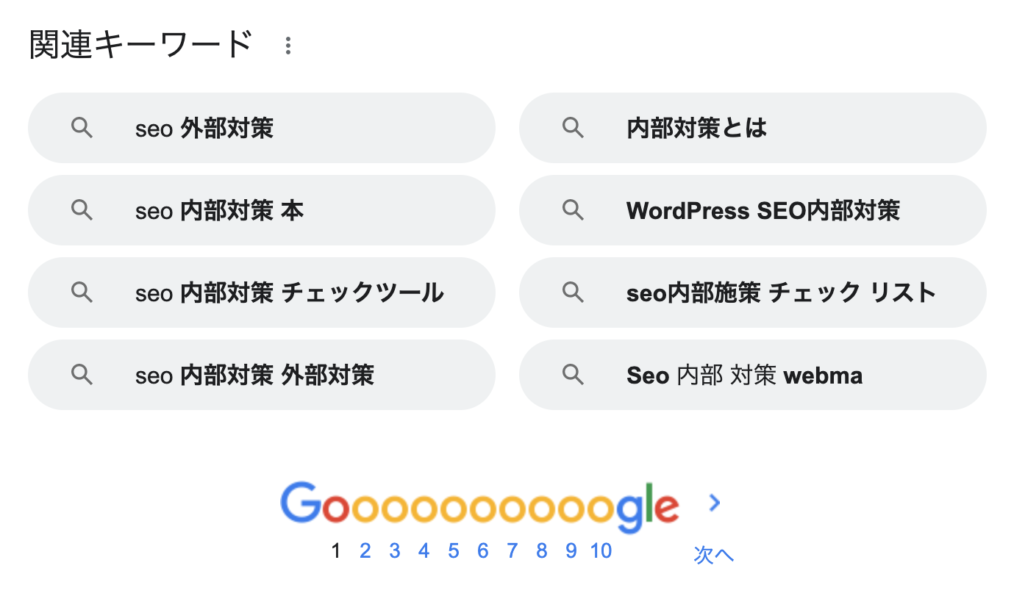Go to search results page 10
The image size is (1025, 607).
click(600, 550)
